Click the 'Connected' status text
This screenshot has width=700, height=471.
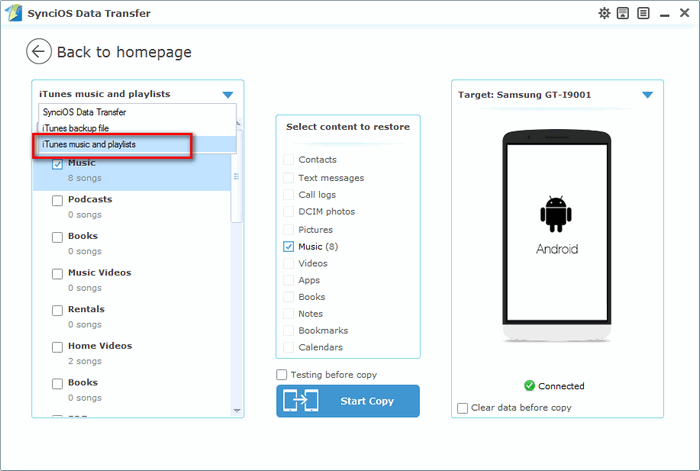561,386
